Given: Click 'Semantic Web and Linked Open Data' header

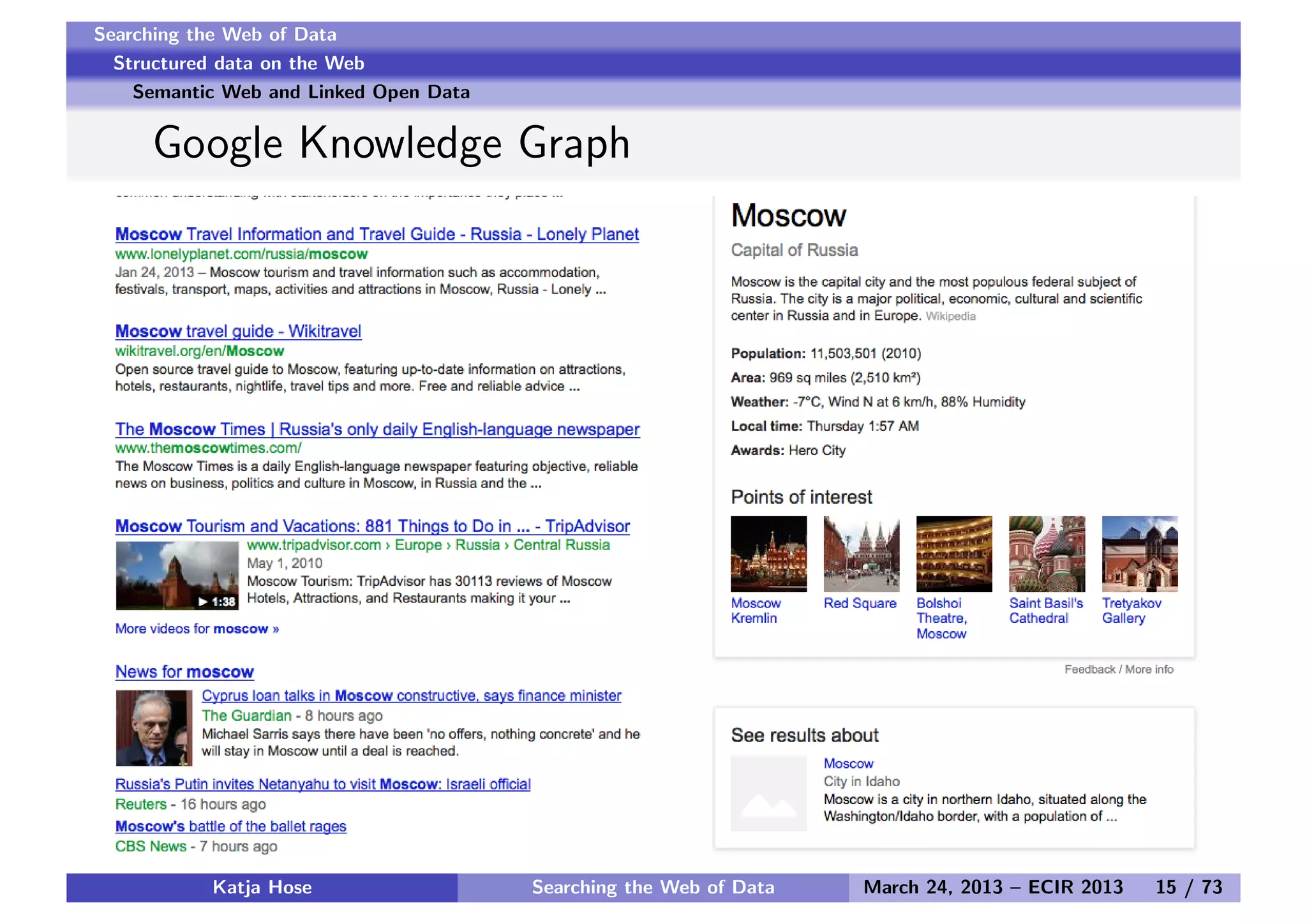Looking at the screenshot, I should tap(301, 92).
